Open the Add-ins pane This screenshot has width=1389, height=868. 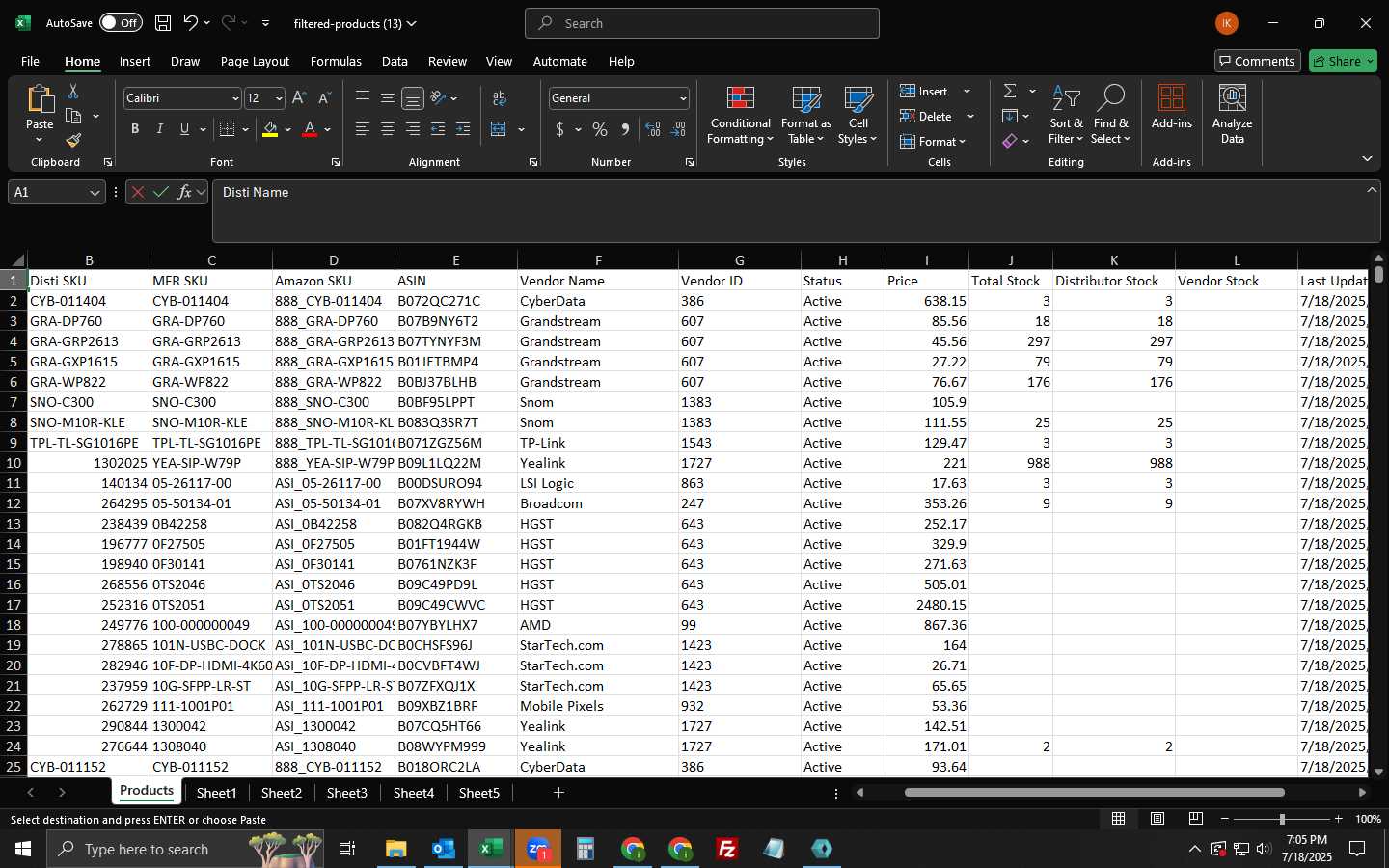1172,107
